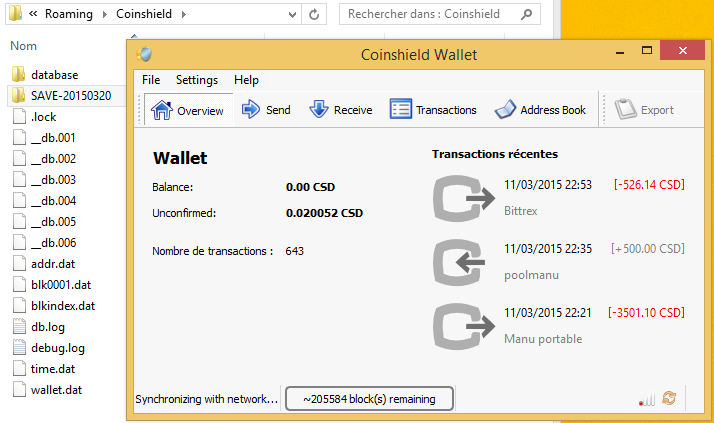This screenshot has height=423, width=714.
Task: Open the Send page
Action: tap(266, 110)
